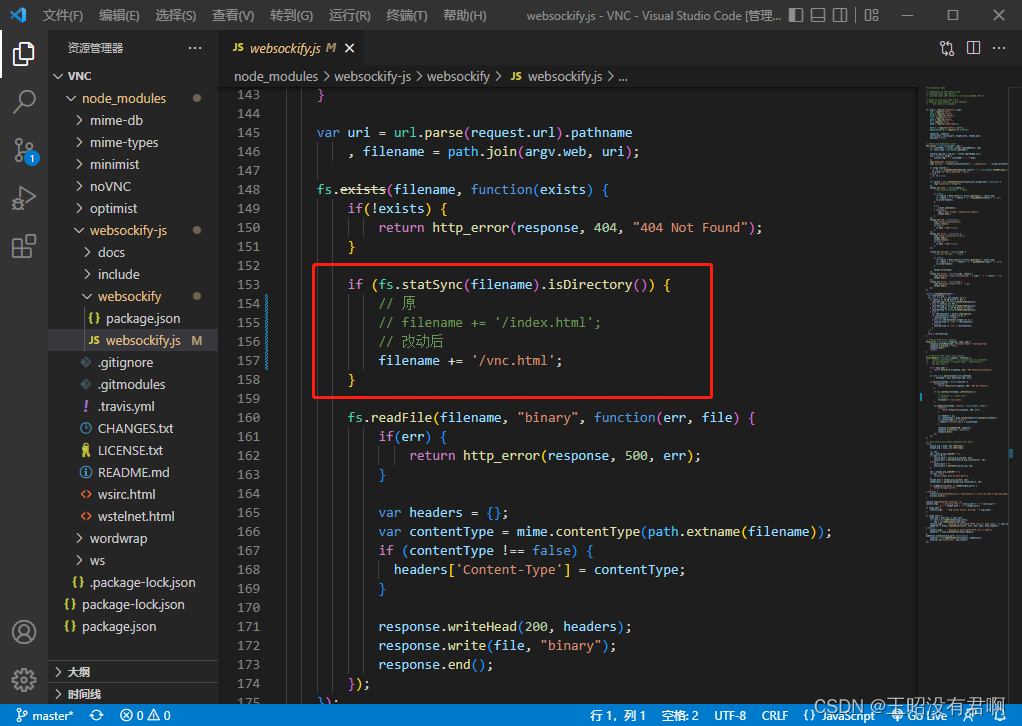The image size is (1022, 726).
Task: Open README.md in the file tree
Action: click(x=133, y=472)
